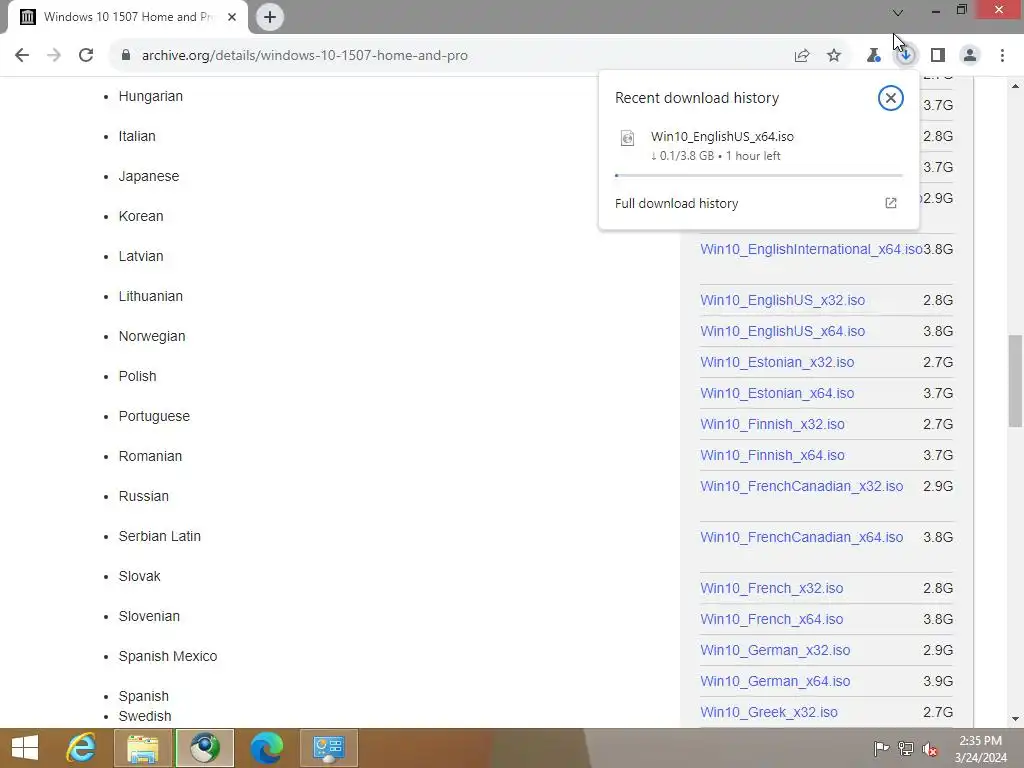Bookmark this tab with the star

834,56
